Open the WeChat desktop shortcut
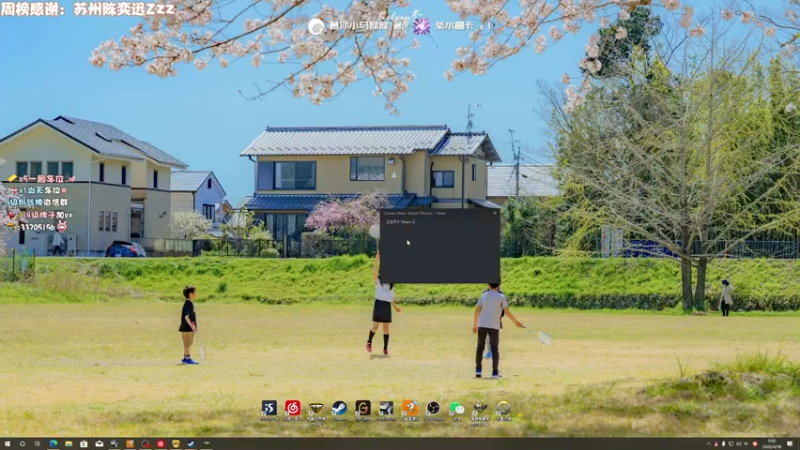This screenshot has width=800, height=450. 457,409
